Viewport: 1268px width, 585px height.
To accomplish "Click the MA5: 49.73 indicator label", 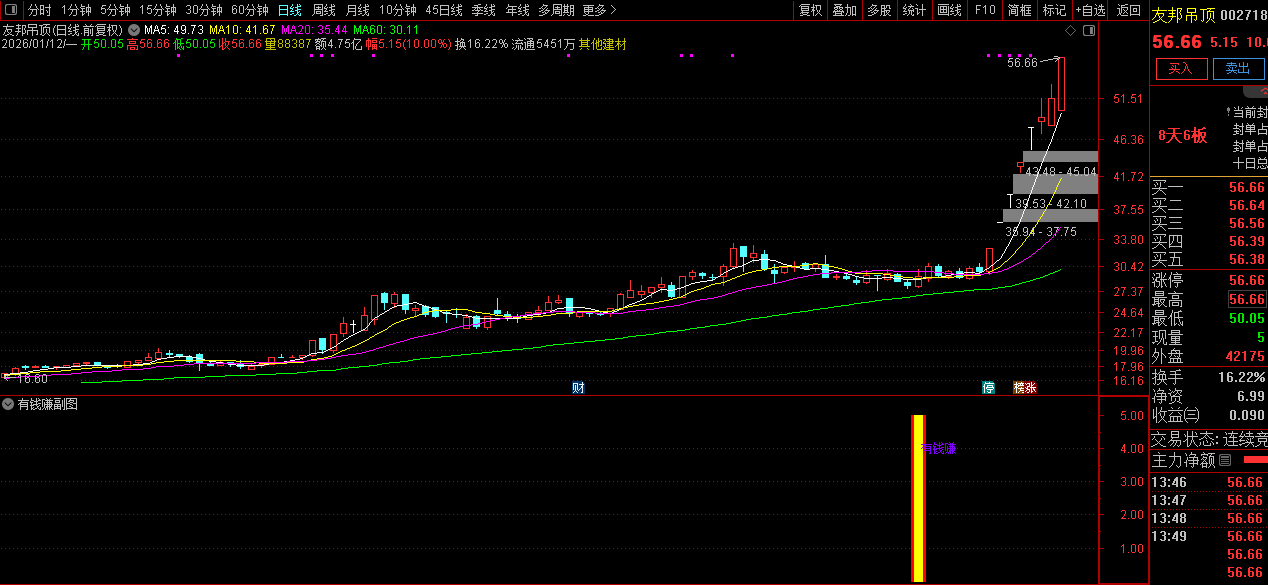I will tap(174, 30).
